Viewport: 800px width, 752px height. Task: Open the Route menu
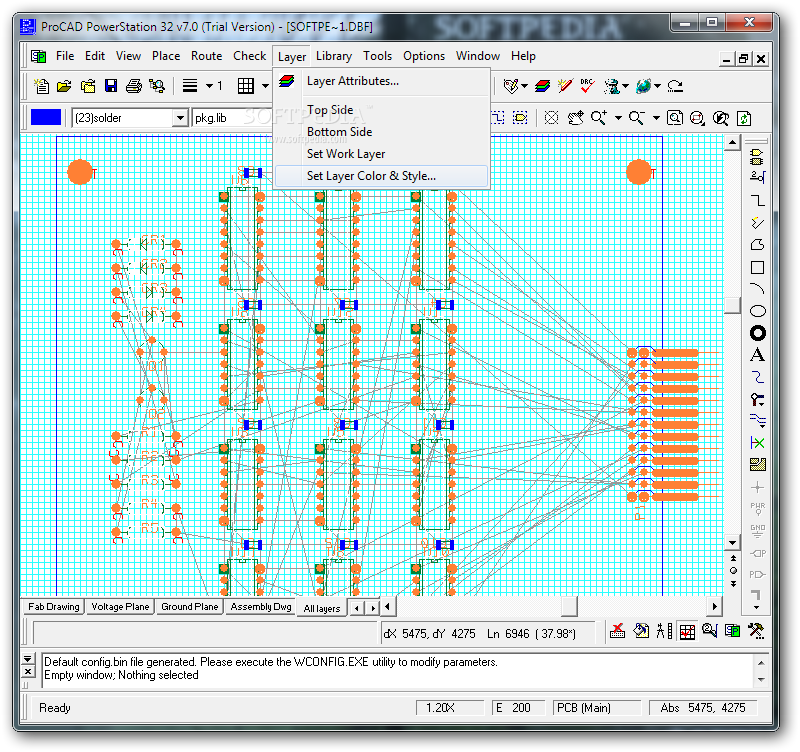(x=207, y=56)
